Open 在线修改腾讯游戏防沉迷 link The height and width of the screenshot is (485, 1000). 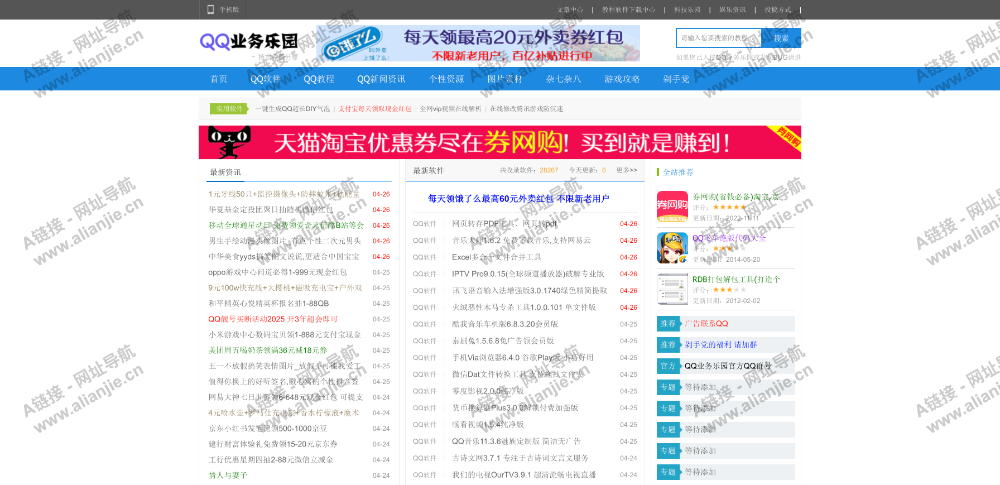(527, 109)
